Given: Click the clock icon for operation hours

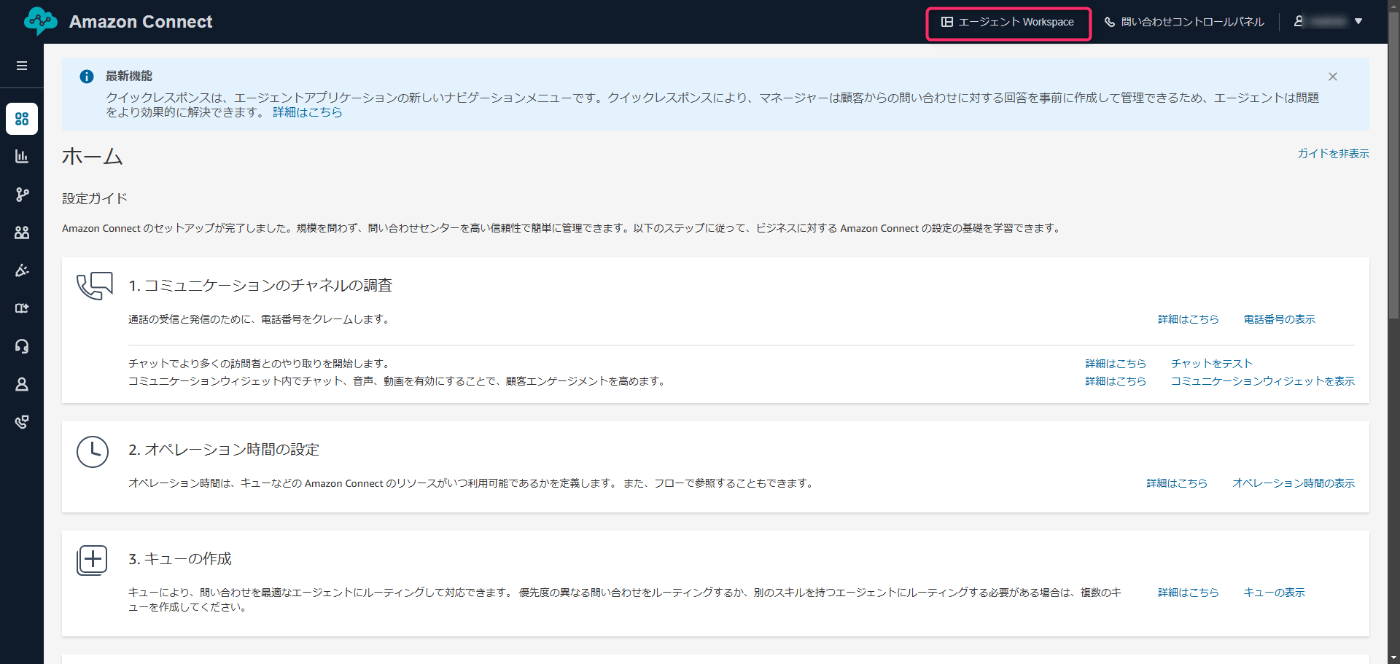Looking at the screenshot, I should coord(92,452).
